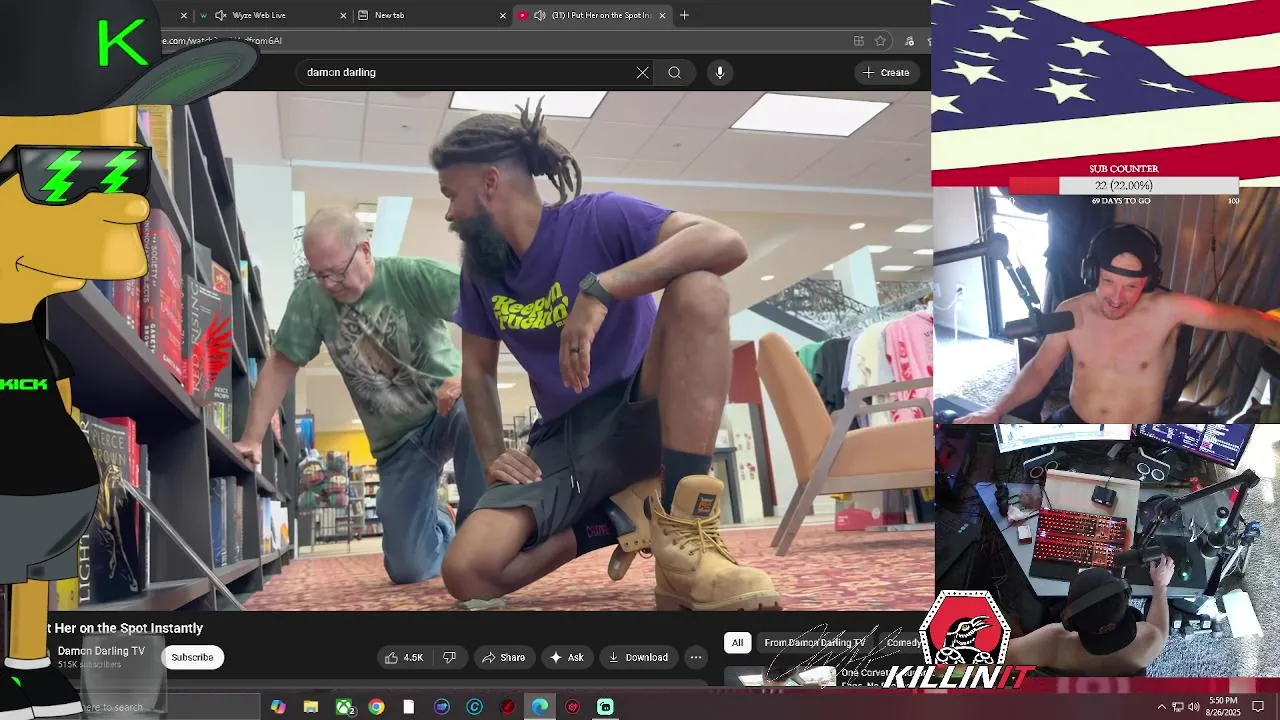Select the 'From Damon Darling TV' chip
The image size is (1280, 720).
(814, 642)
